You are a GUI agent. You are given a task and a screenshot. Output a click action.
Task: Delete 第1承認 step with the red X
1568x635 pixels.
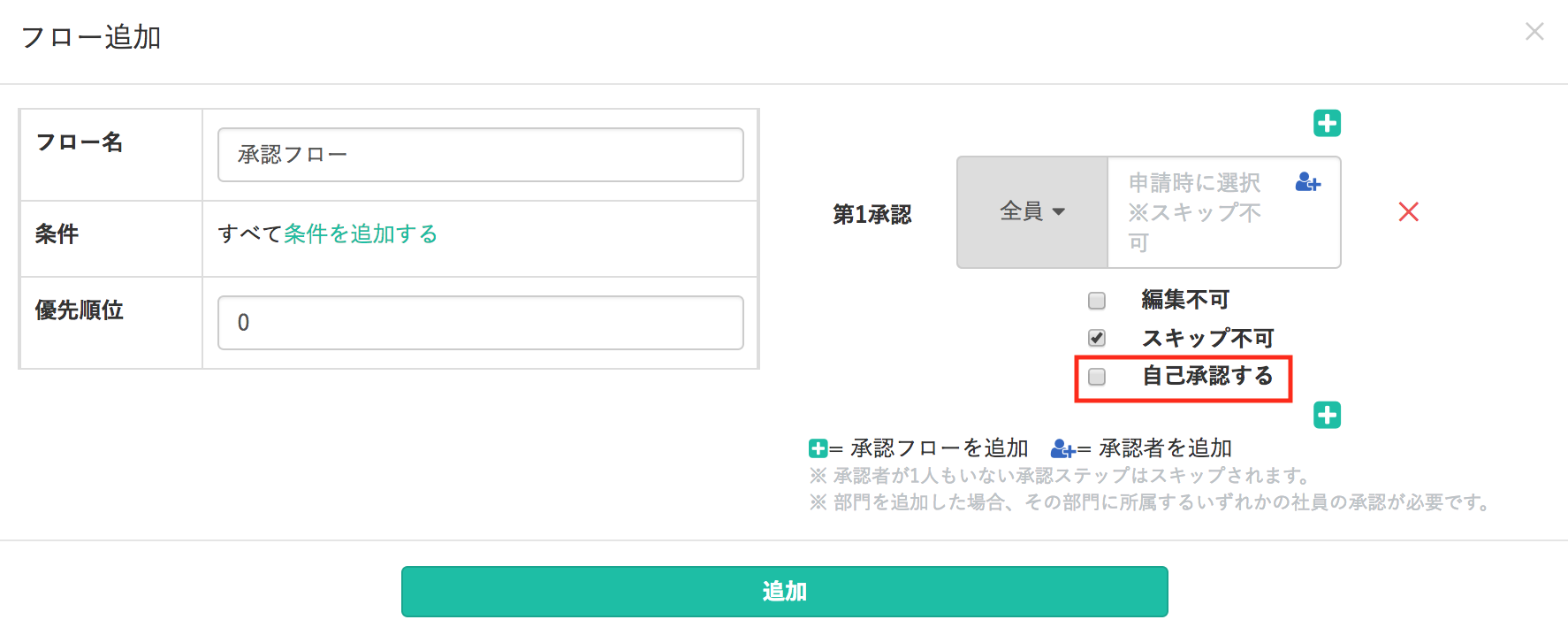[1408, 212]
